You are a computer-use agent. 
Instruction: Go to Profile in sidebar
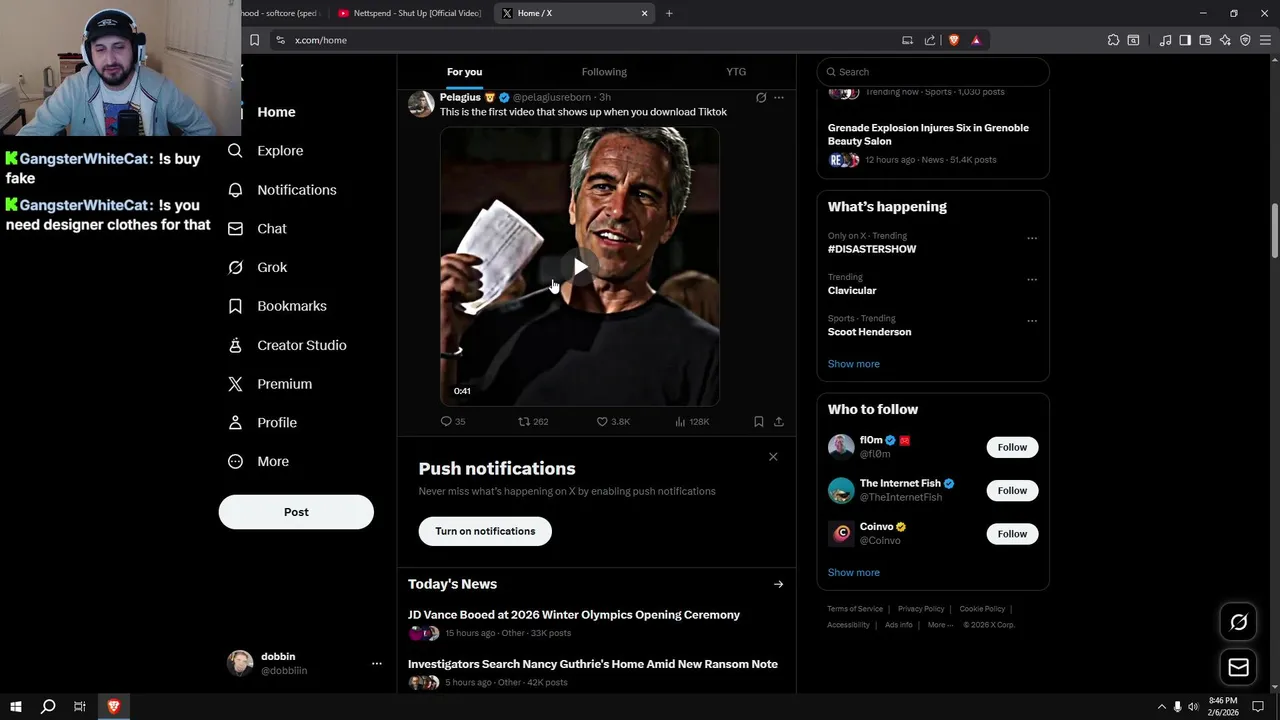(x=262, y=422)
